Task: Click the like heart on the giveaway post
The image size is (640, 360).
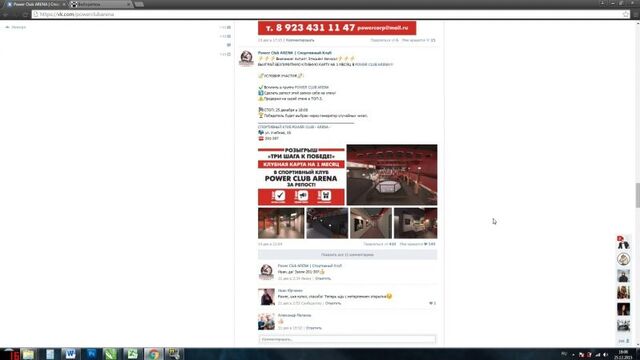Action: click(x=426, y=244)
